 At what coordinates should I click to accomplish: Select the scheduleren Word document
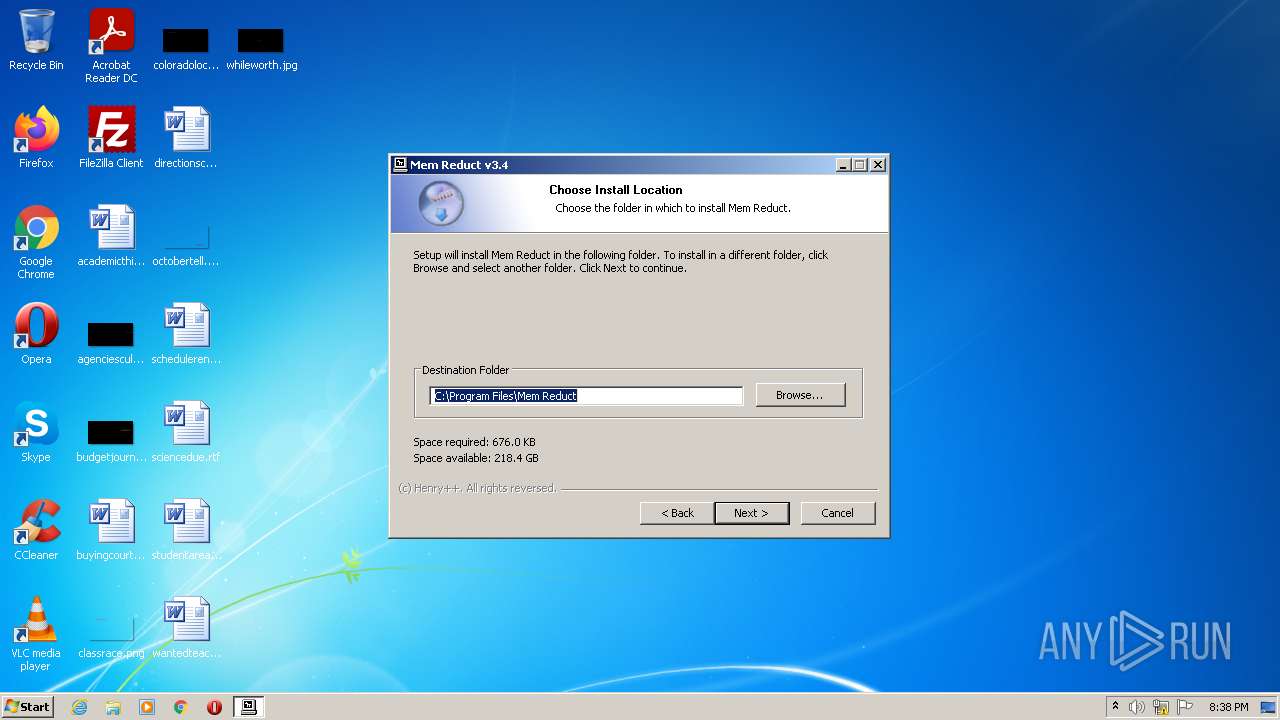(186, 334)
